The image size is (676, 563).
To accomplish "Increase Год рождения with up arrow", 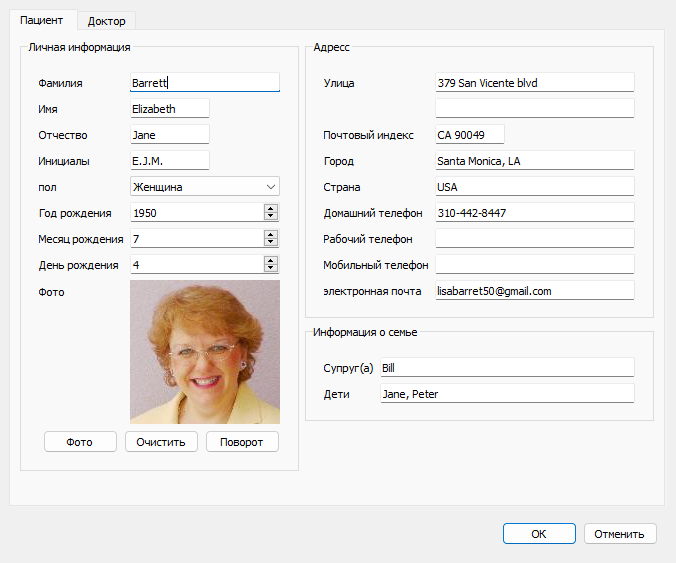I will 271,208.
